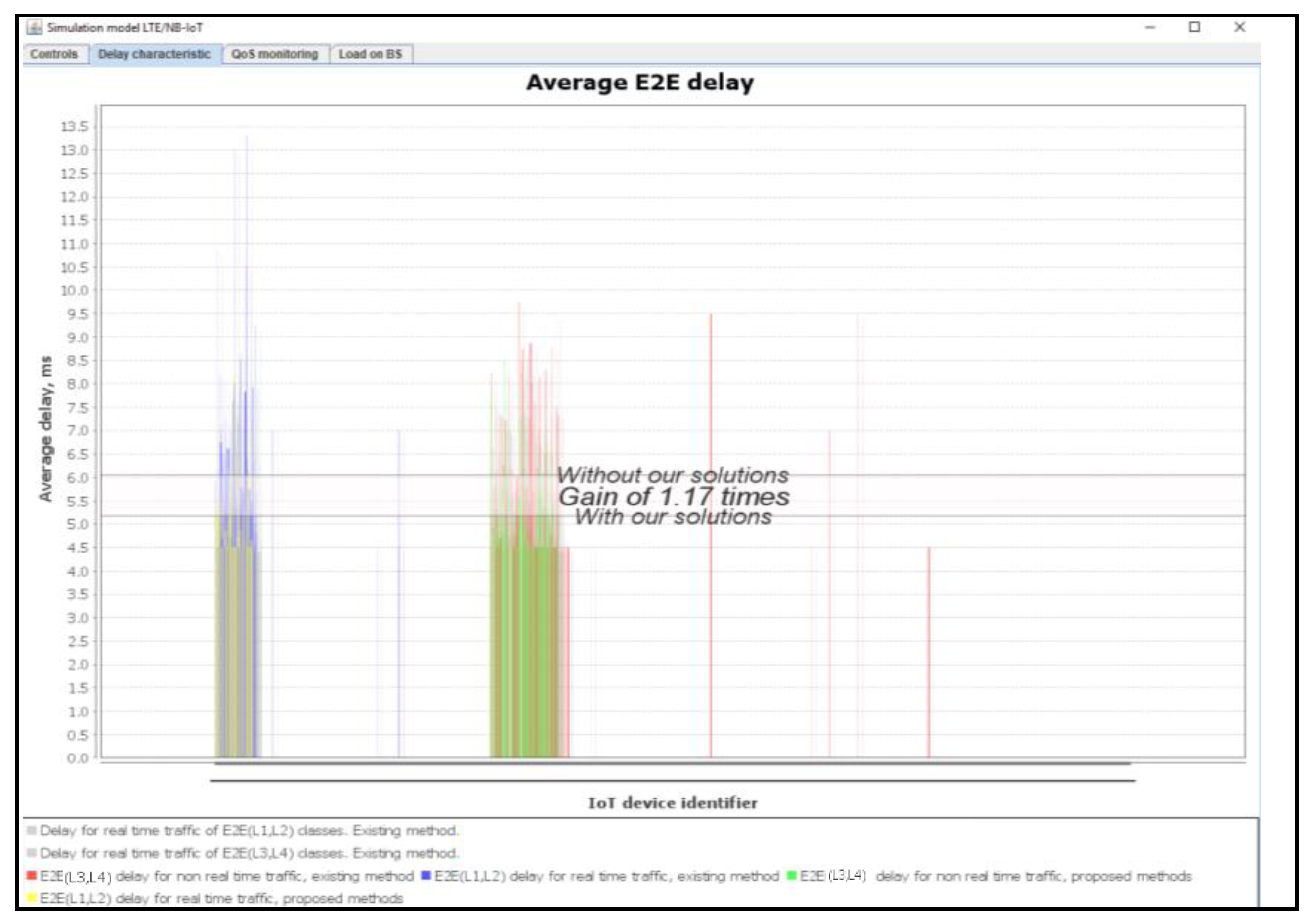Image resolution: width=1313 pixels, height=924 pixels.
Task: Click the 'Average delay, ms' axis label
Action: (x=46, y=429)
